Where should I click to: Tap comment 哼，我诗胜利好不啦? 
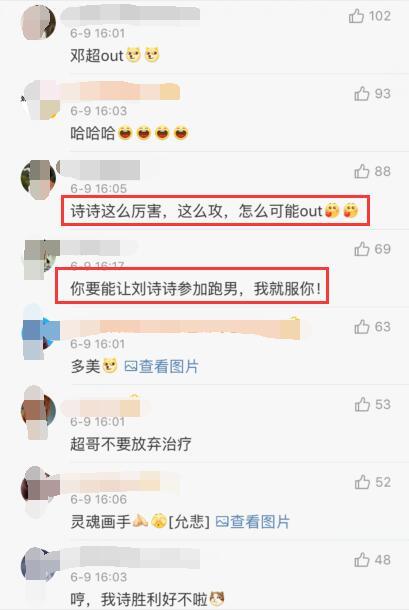147,599
